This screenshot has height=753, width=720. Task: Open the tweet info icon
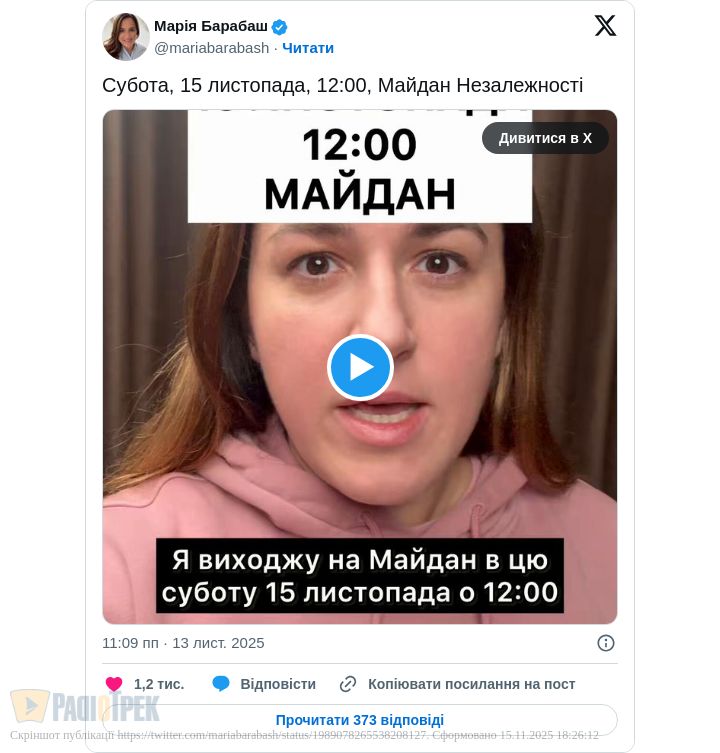pos(606,643)
